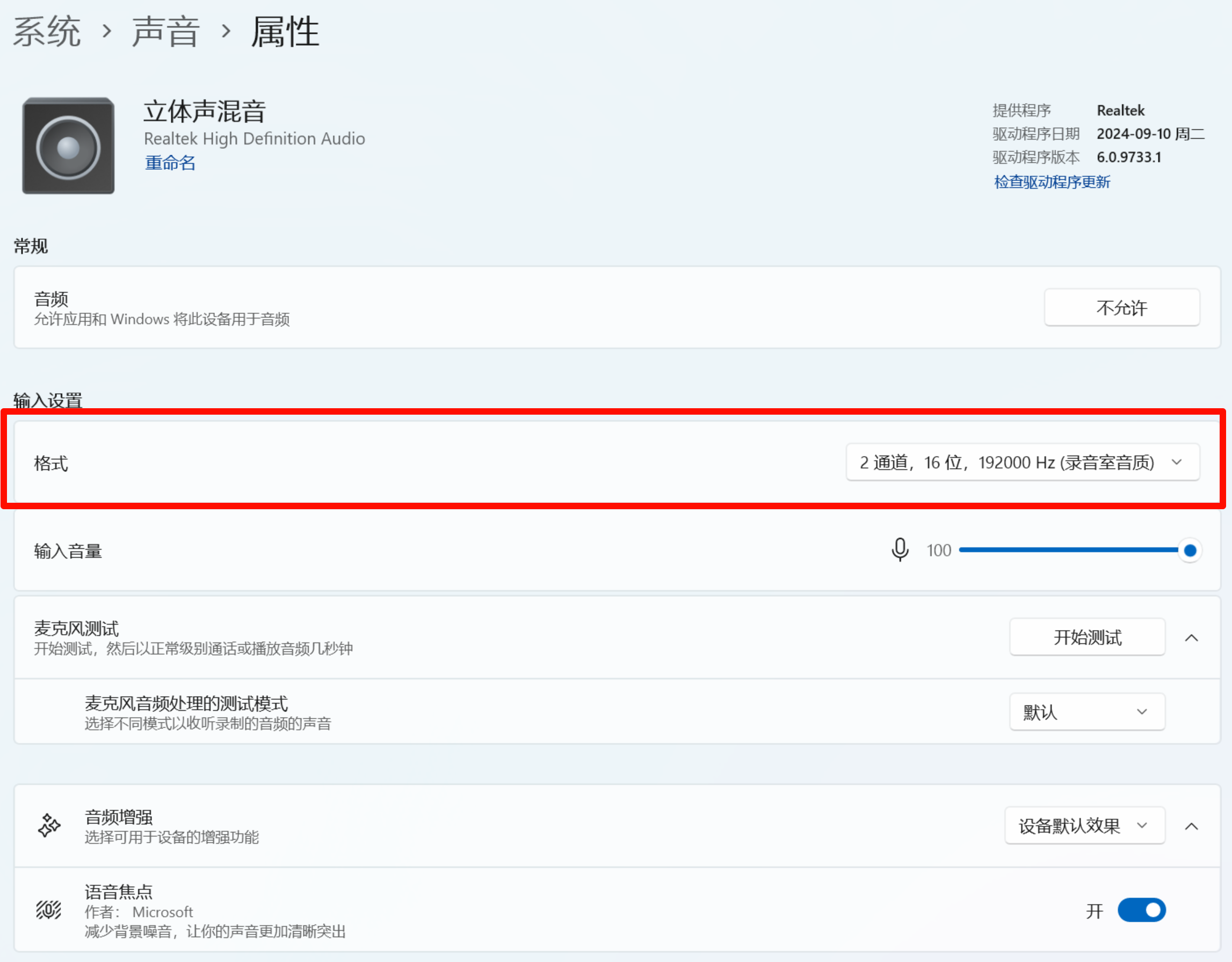Click the 音频 allow apps row

pyautogui.click(x=161, y=308)
